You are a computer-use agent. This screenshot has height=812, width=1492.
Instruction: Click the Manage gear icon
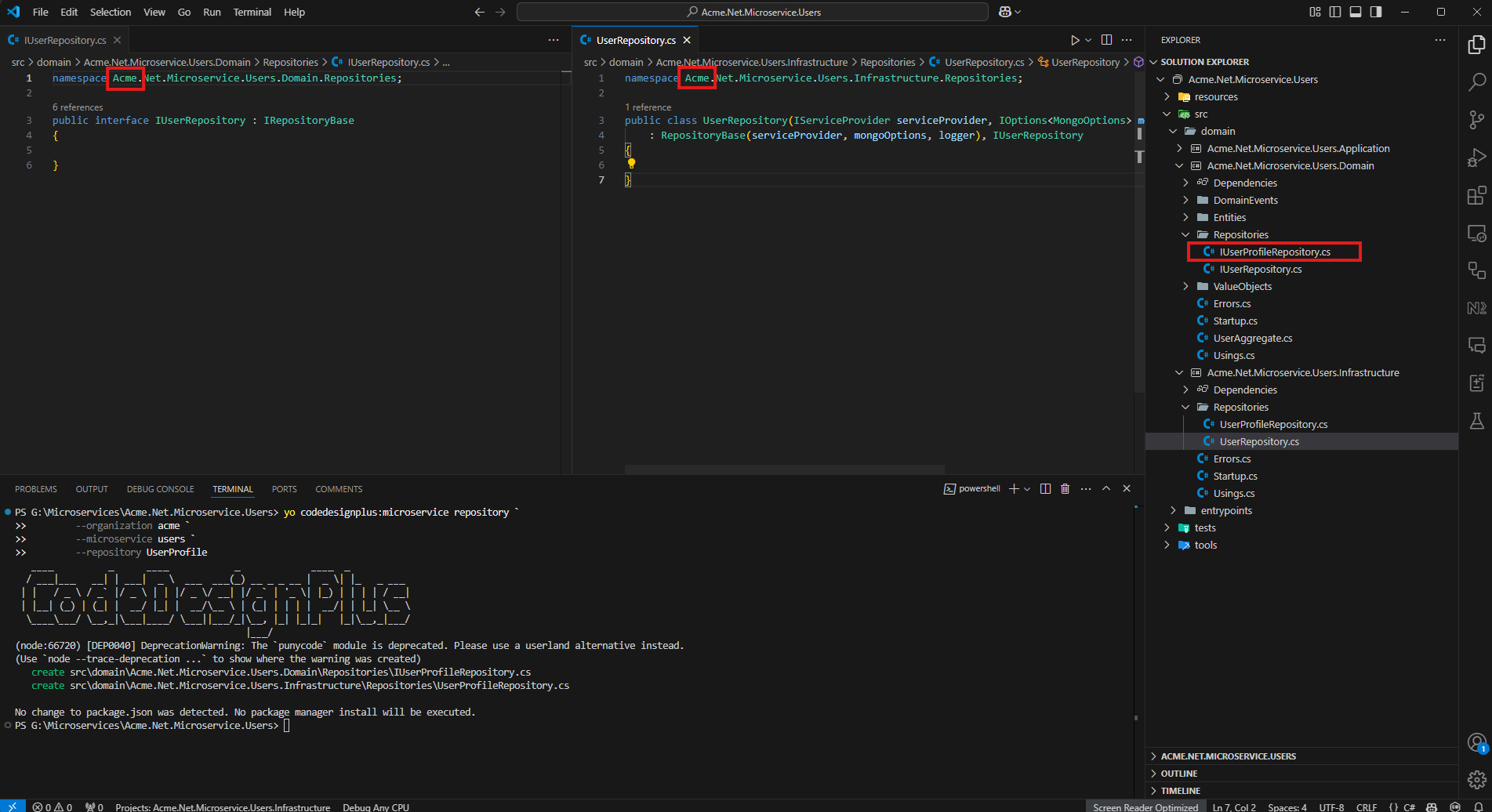[1476, 779]
